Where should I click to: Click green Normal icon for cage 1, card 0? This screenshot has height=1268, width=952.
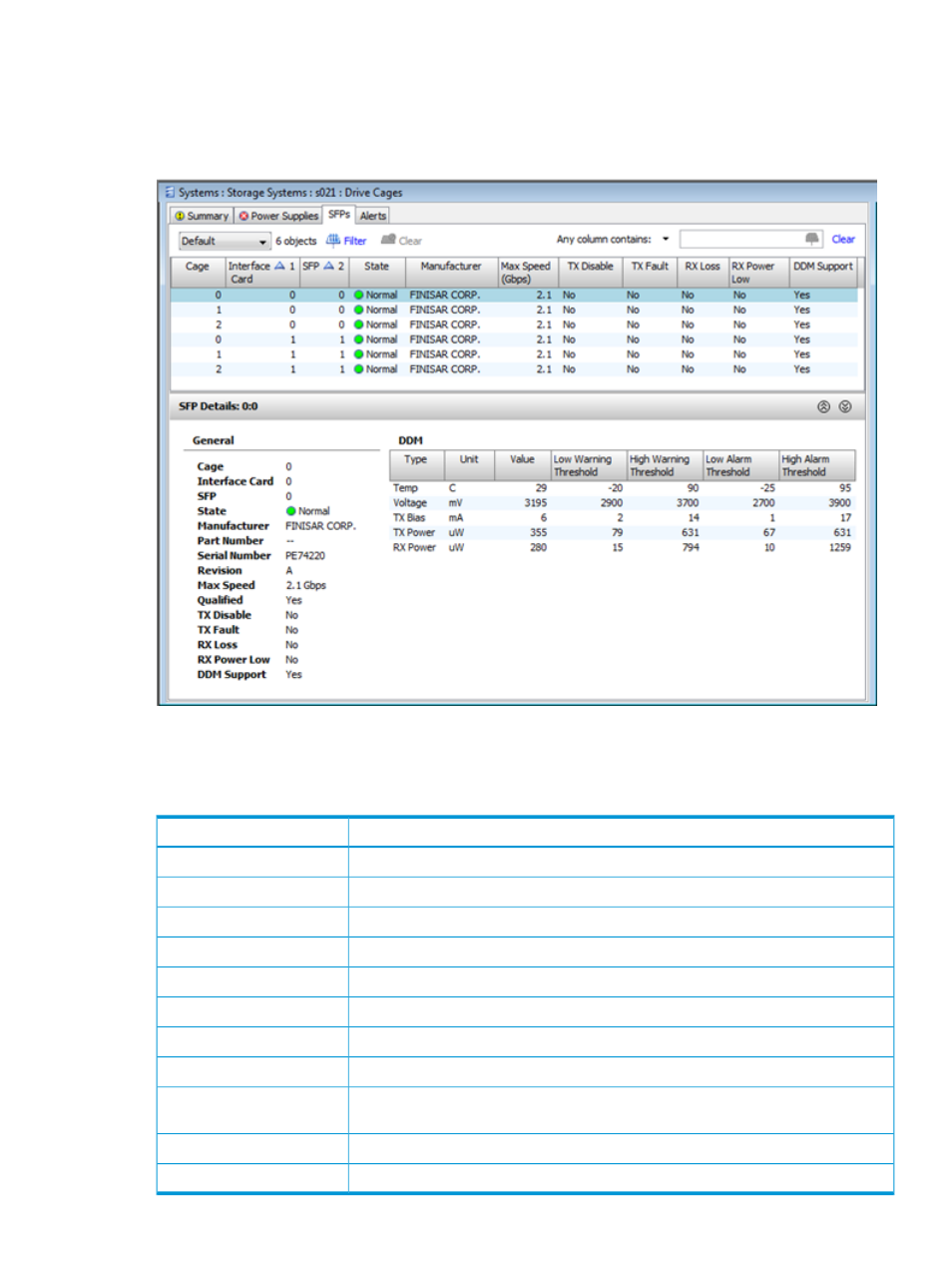pyautogui.click(x=359, y=311)
